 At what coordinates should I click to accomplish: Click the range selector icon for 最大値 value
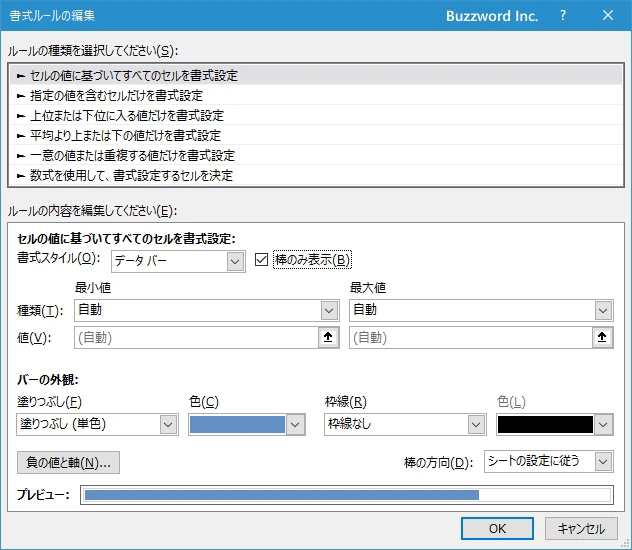tap(602, 337)
